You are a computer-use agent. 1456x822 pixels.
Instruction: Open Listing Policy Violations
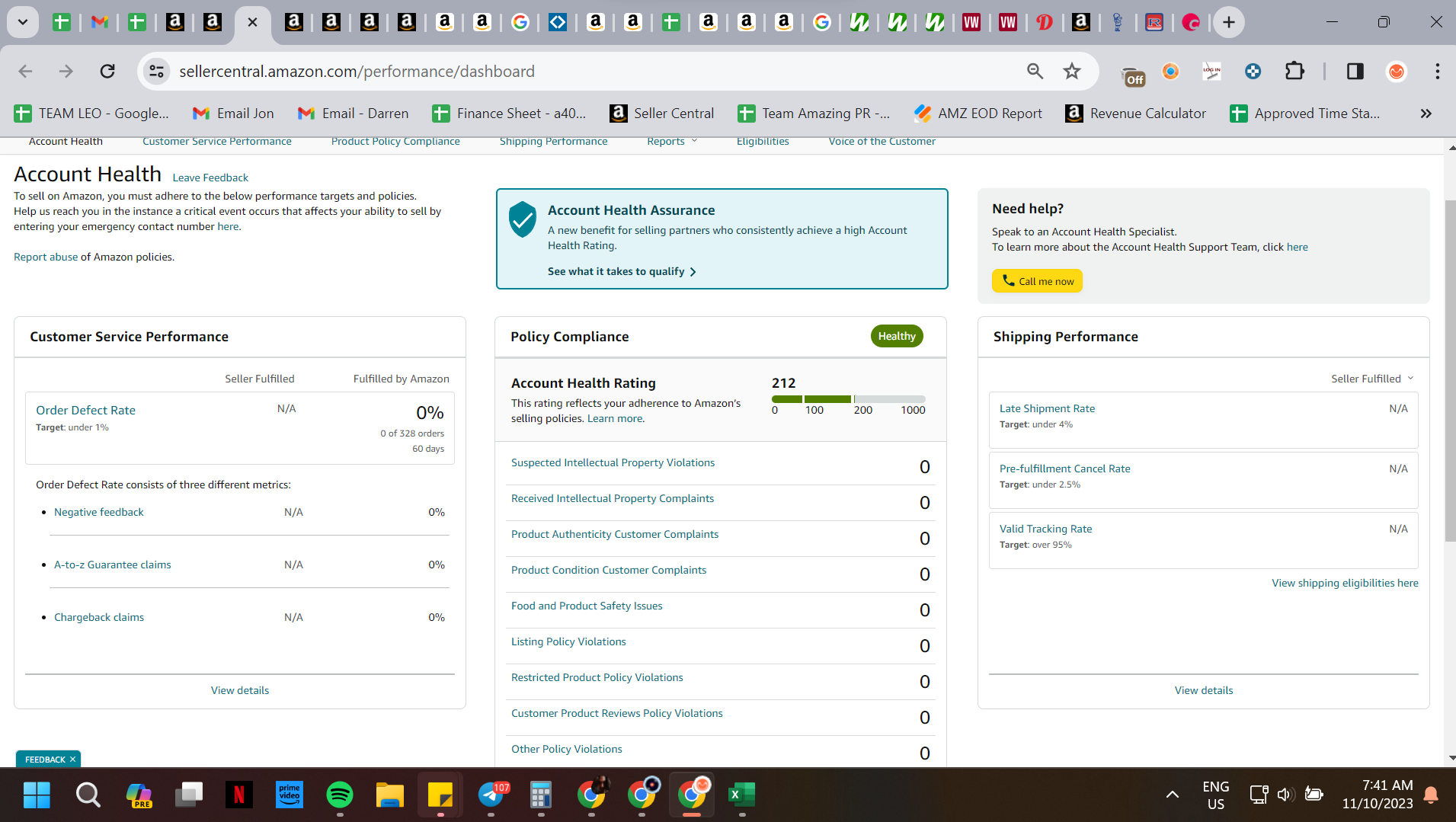pyautogui.click(x=568, y=641)
